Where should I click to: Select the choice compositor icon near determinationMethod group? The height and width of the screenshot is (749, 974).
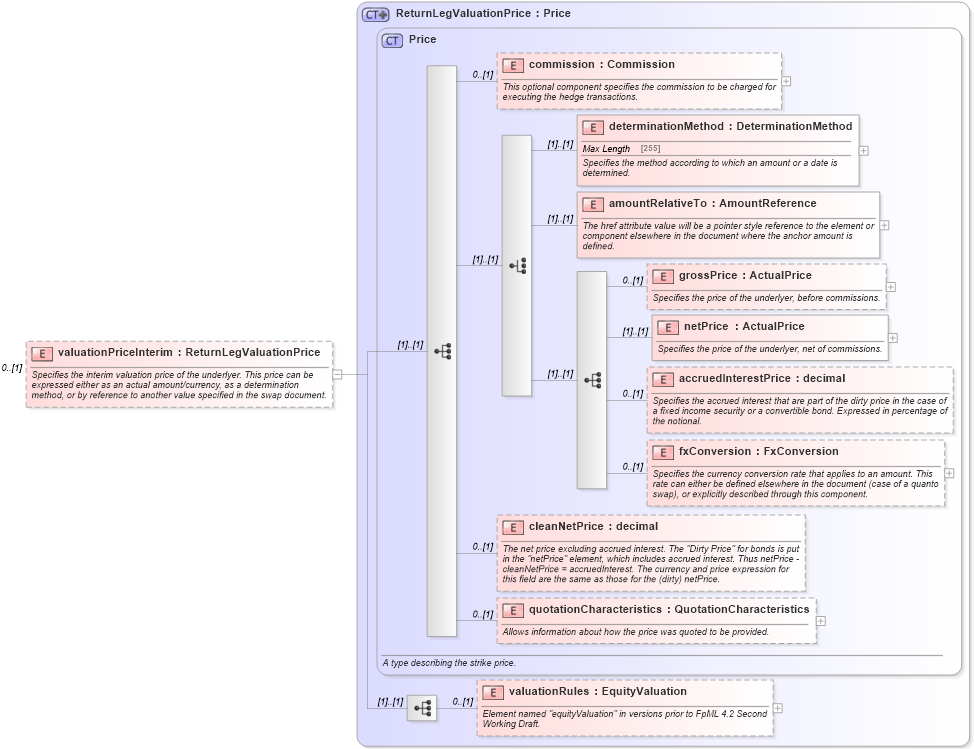pyautogui.click(x=518, y=266)
